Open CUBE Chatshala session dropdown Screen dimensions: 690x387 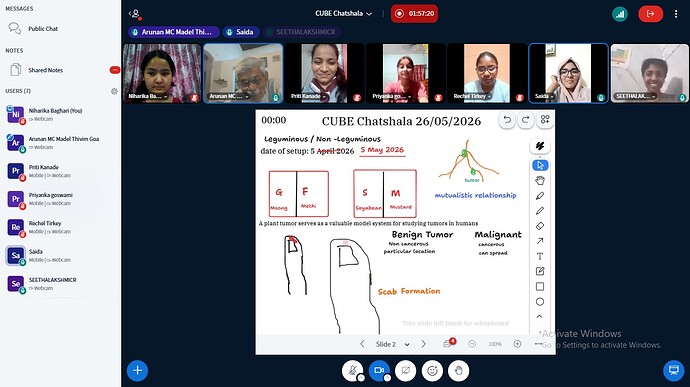click(x=344, y=14)
